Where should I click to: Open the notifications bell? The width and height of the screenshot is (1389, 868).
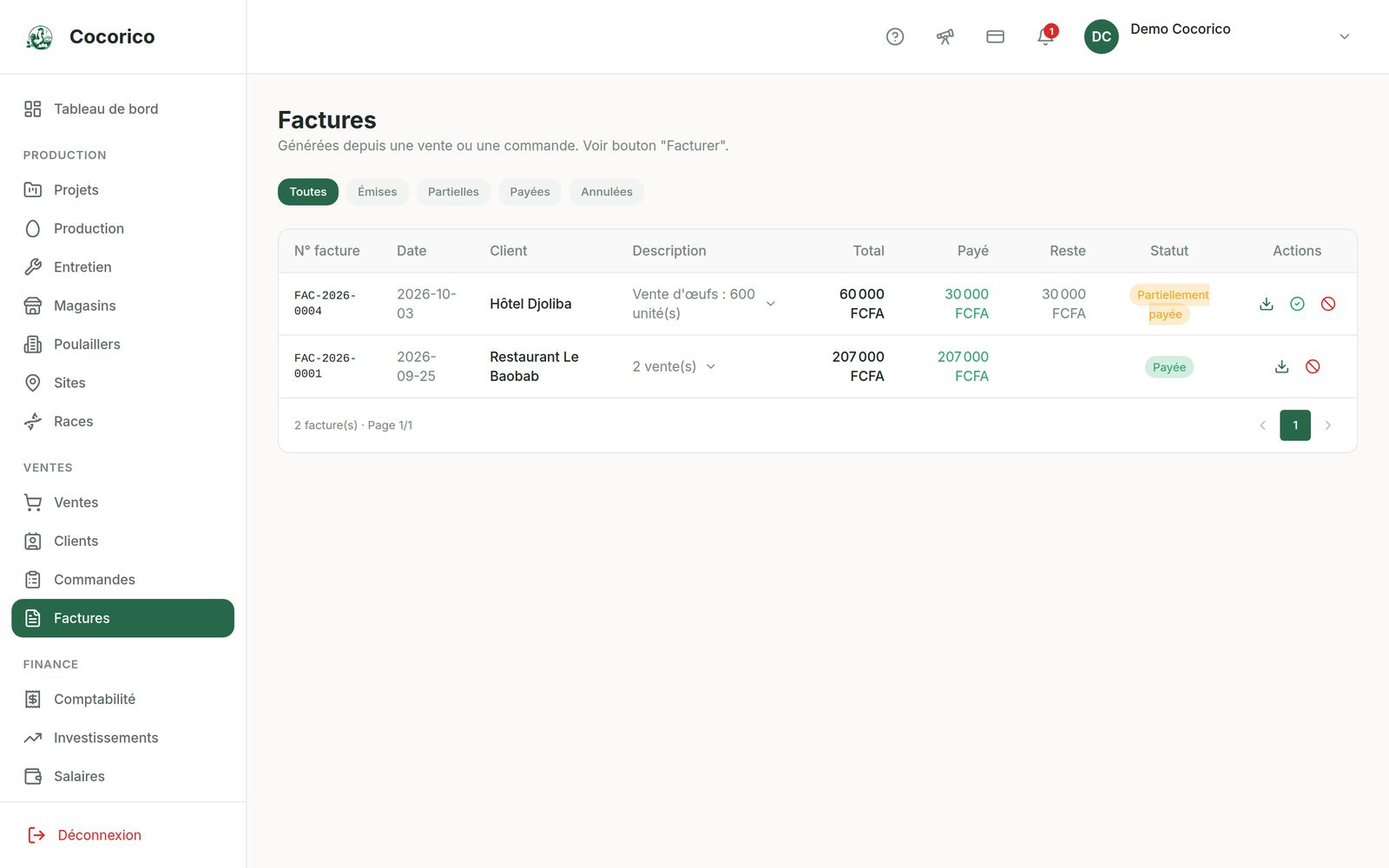pyautogui.click(x=1046, y=36)
